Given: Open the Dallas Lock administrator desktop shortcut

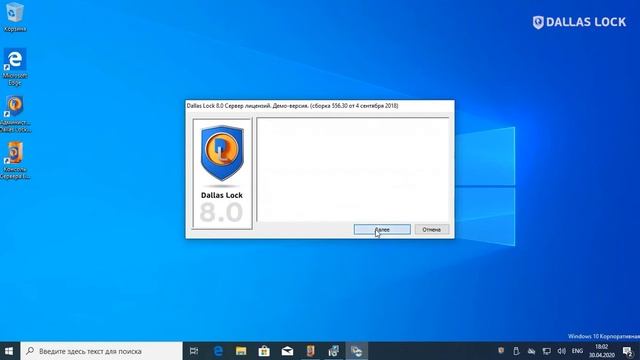Looking at the screenshot, I should [x=15, y=114].
